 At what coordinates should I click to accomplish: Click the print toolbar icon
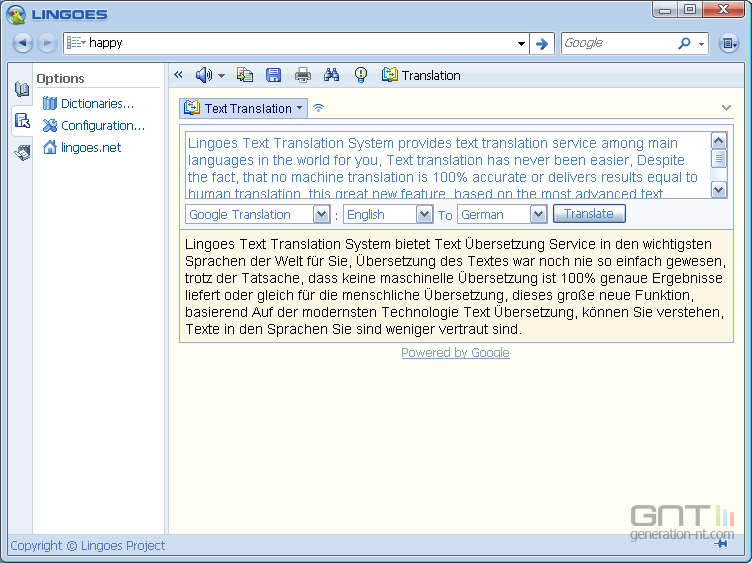pyautogui.click(x=303, y=75)
